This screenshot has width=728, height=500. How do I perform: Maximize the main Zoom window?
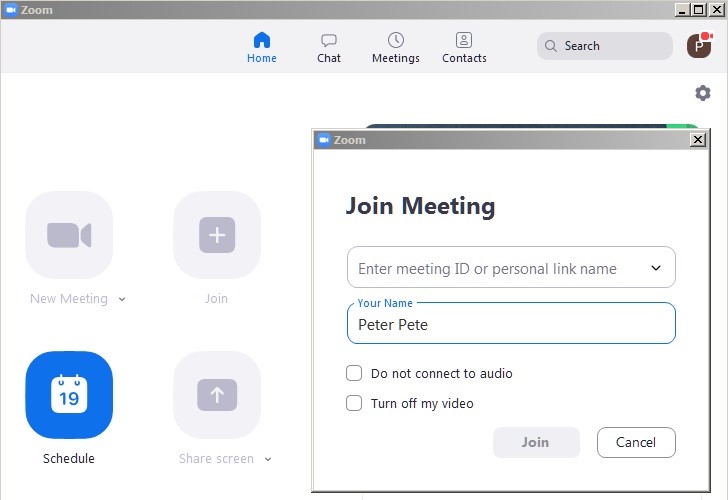tap(698, 10)
